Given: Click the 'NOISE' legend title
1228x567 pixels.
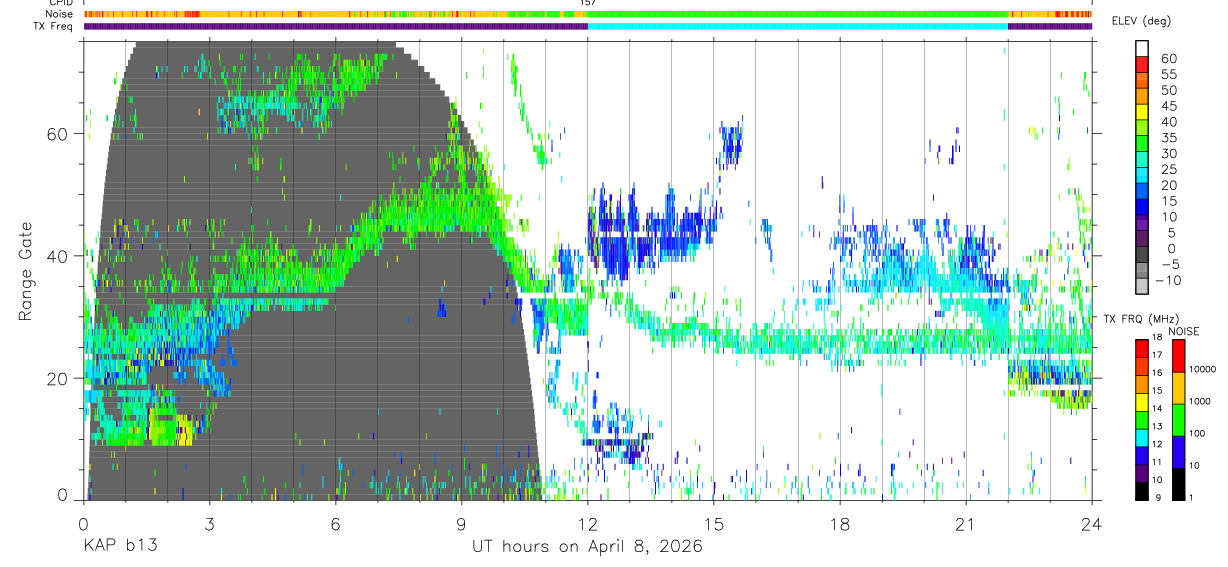Looking at the screenshot, I should [1183, 331].
